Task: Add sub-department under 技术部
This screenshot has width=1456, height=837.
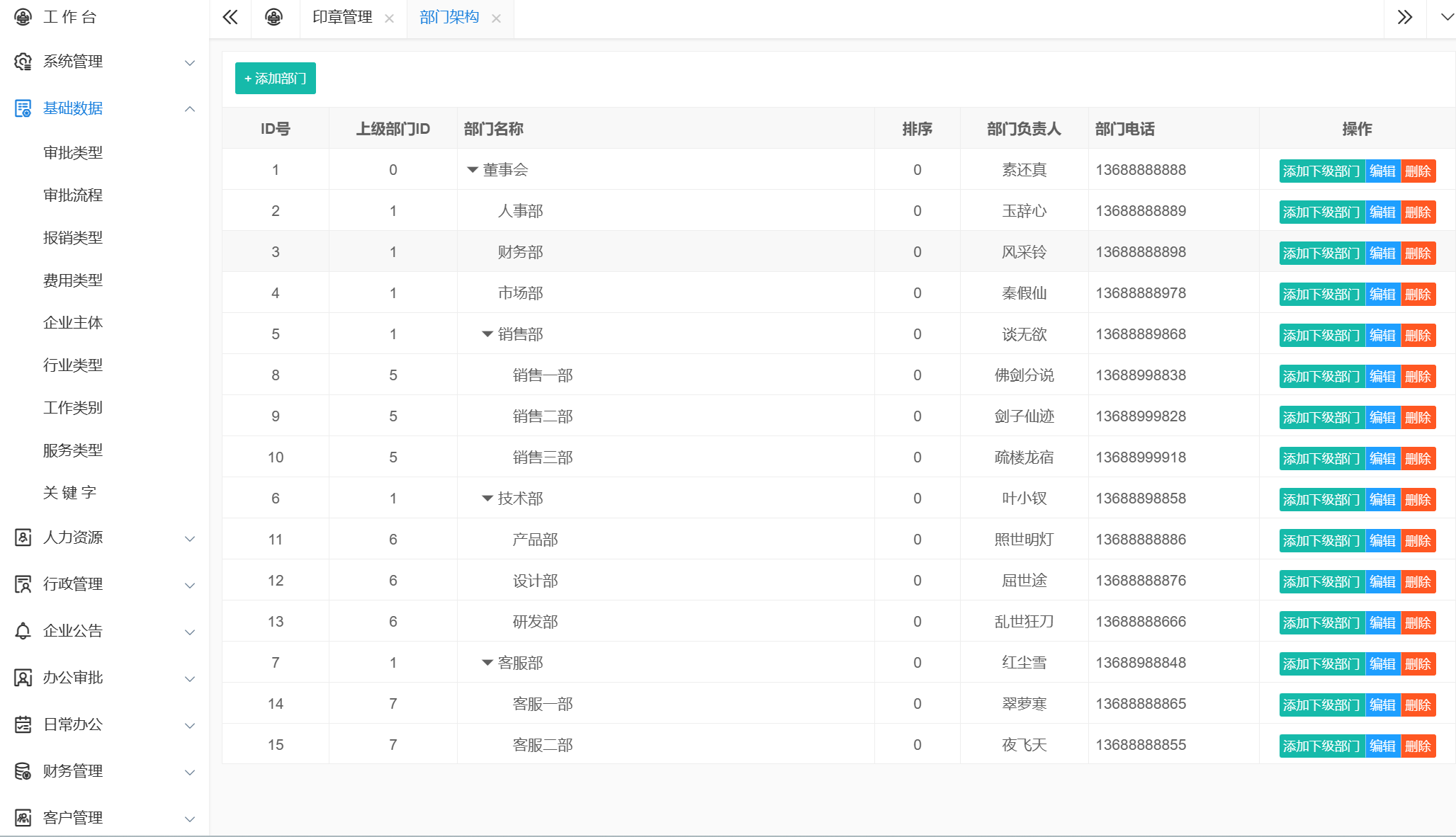Action: point(1321,500)
